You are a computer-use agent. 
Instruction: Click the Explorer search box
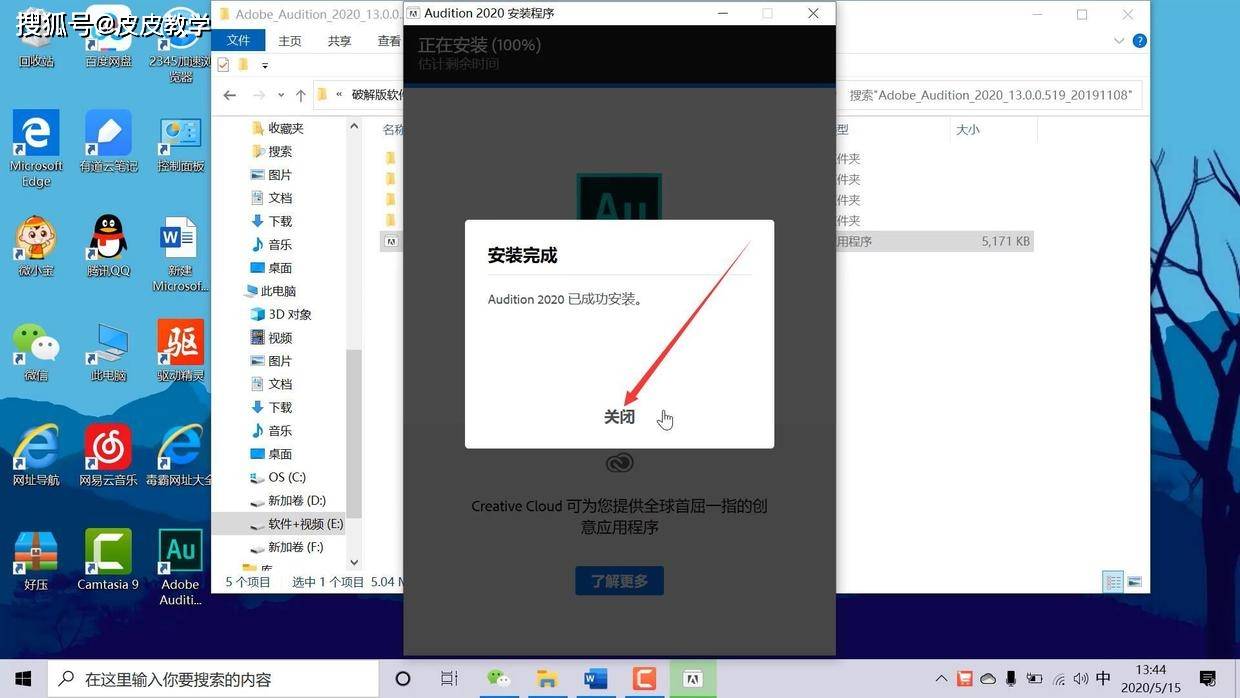click(989, 95)
